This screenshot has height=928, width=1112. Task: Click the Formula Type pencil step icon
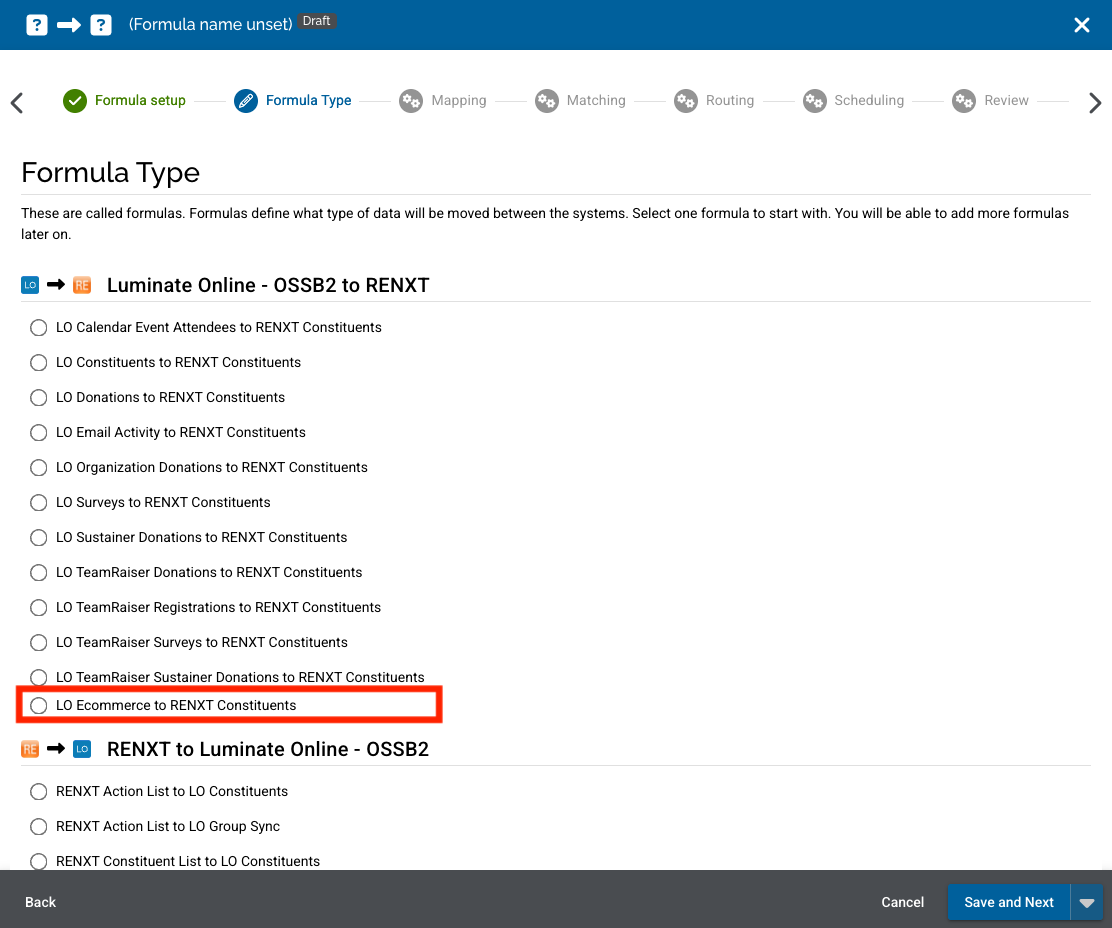point(246,101)
